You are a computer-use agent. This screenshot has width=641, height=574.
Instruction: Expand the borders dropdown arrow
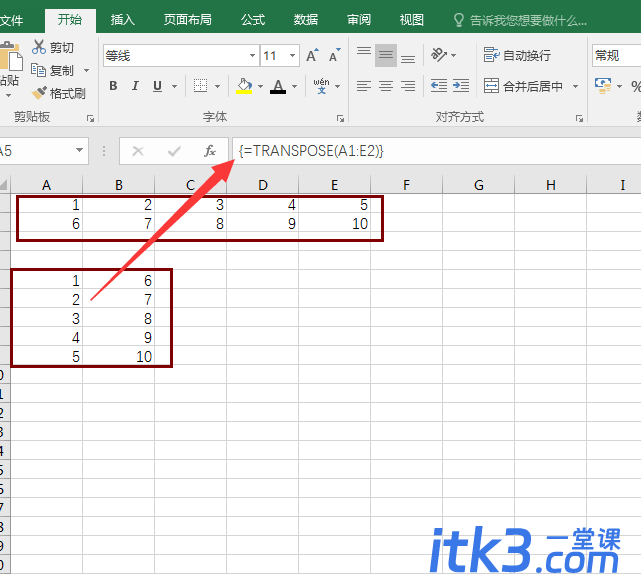tap(217, 86)
